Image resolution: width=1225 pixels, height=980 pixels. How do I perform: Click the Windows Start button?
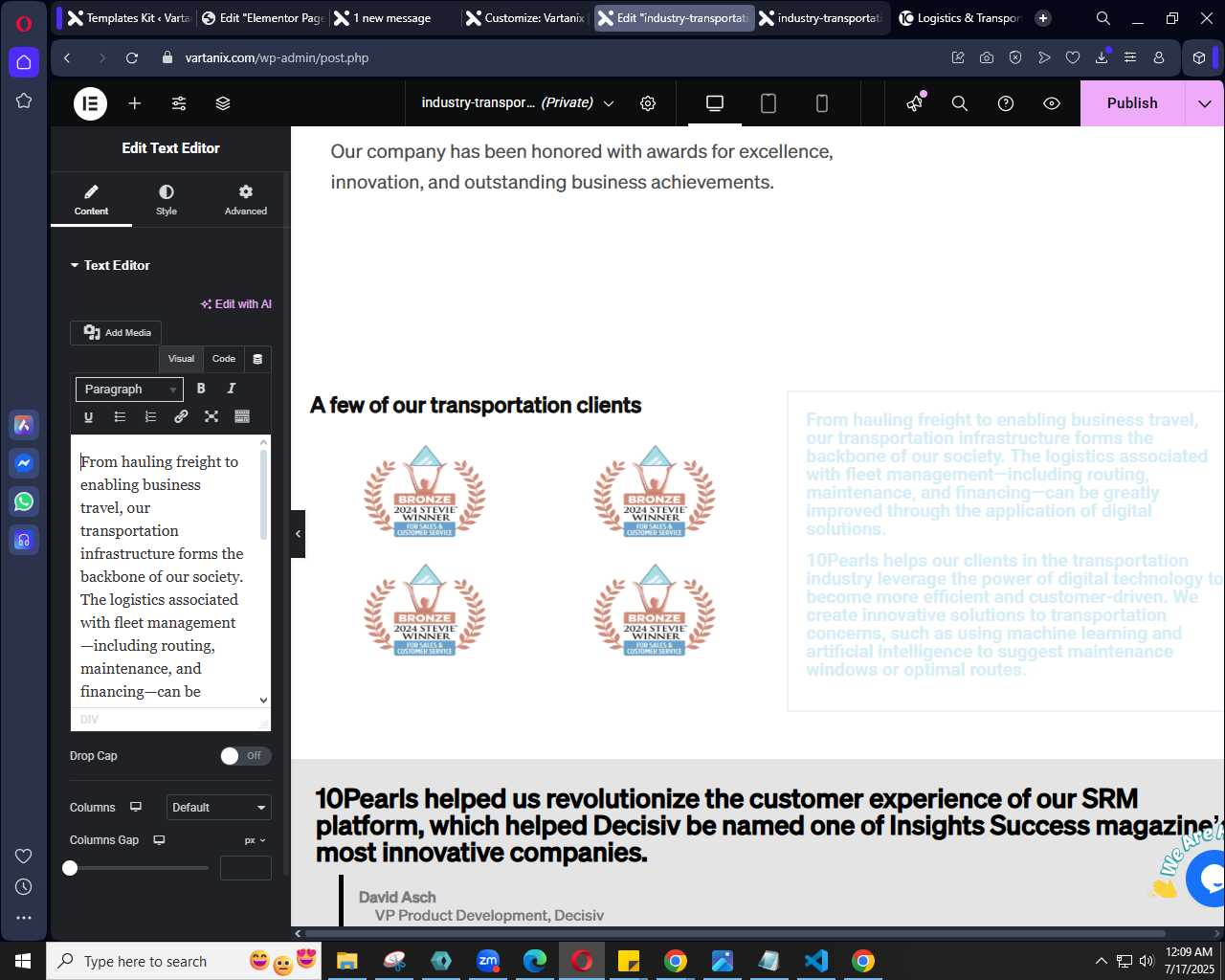23,961
